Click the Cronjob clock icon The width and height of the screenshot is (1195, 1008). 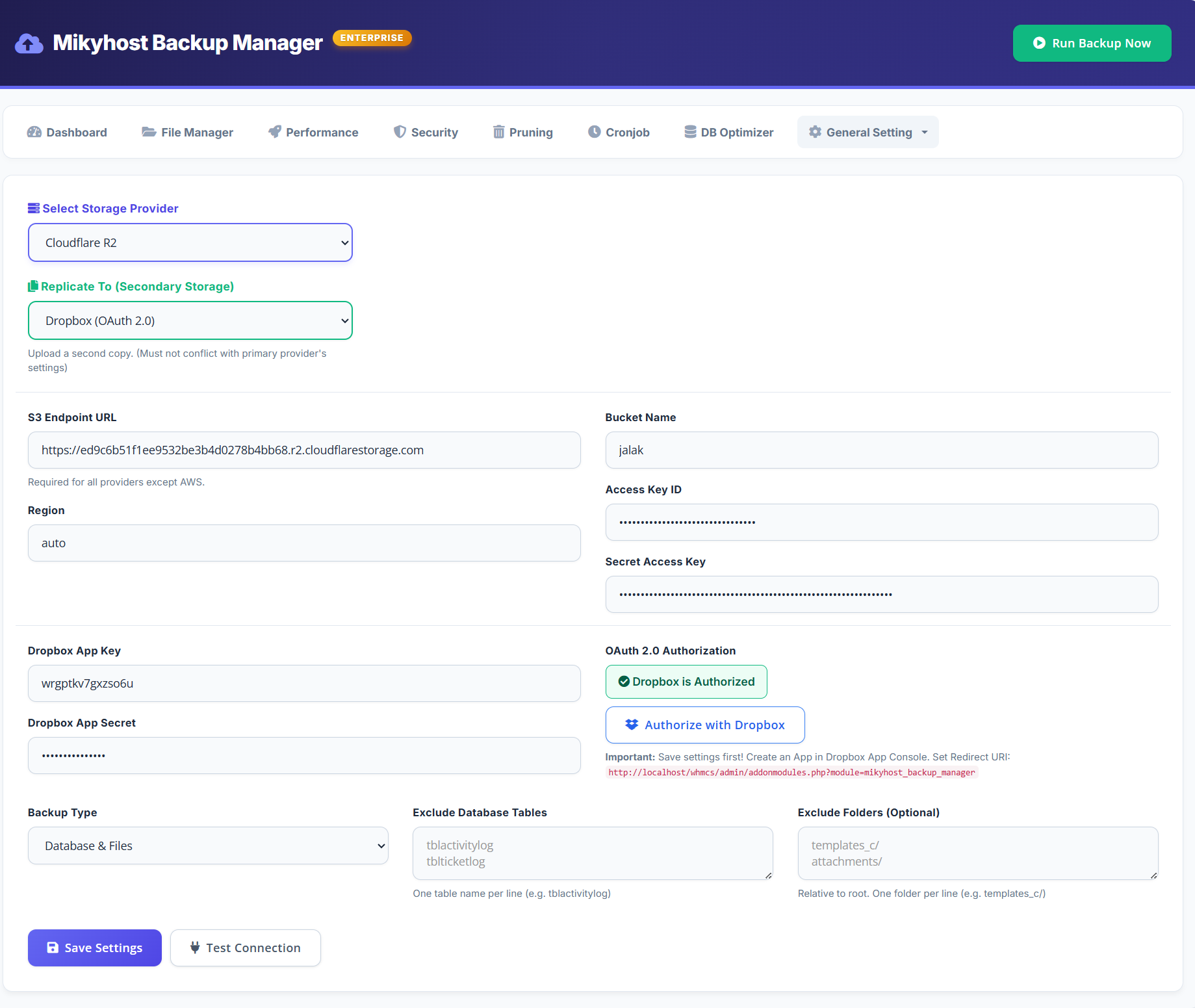594,132
